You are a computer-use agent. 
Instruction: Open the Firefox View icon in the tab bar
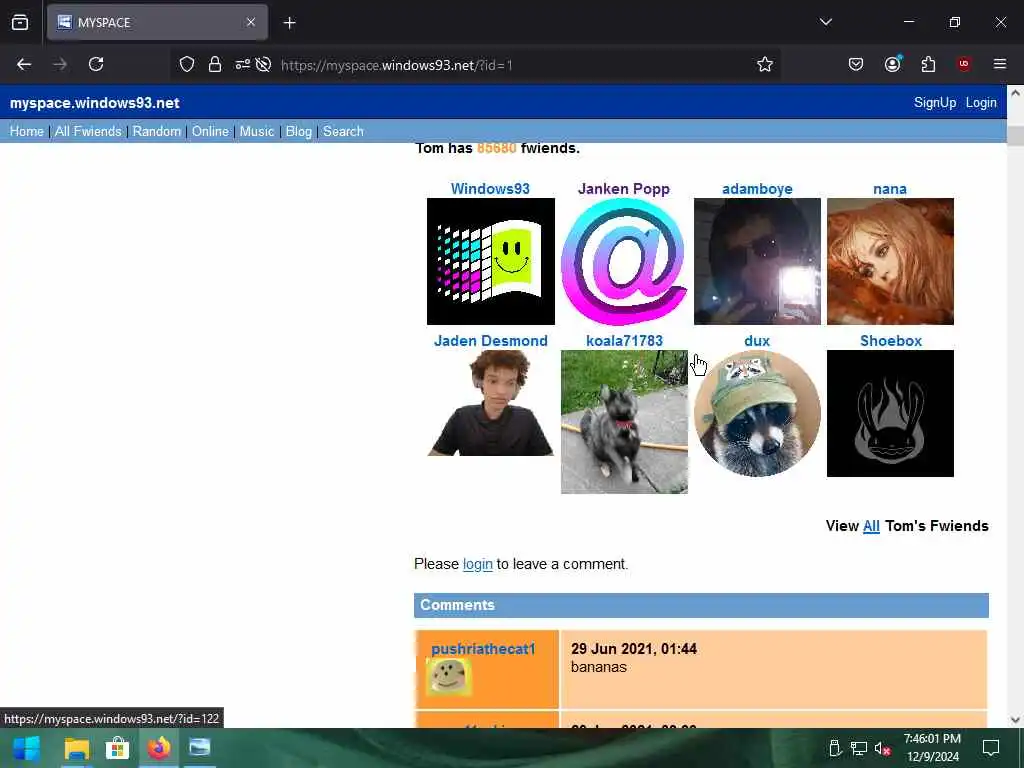tap(20, 23)
